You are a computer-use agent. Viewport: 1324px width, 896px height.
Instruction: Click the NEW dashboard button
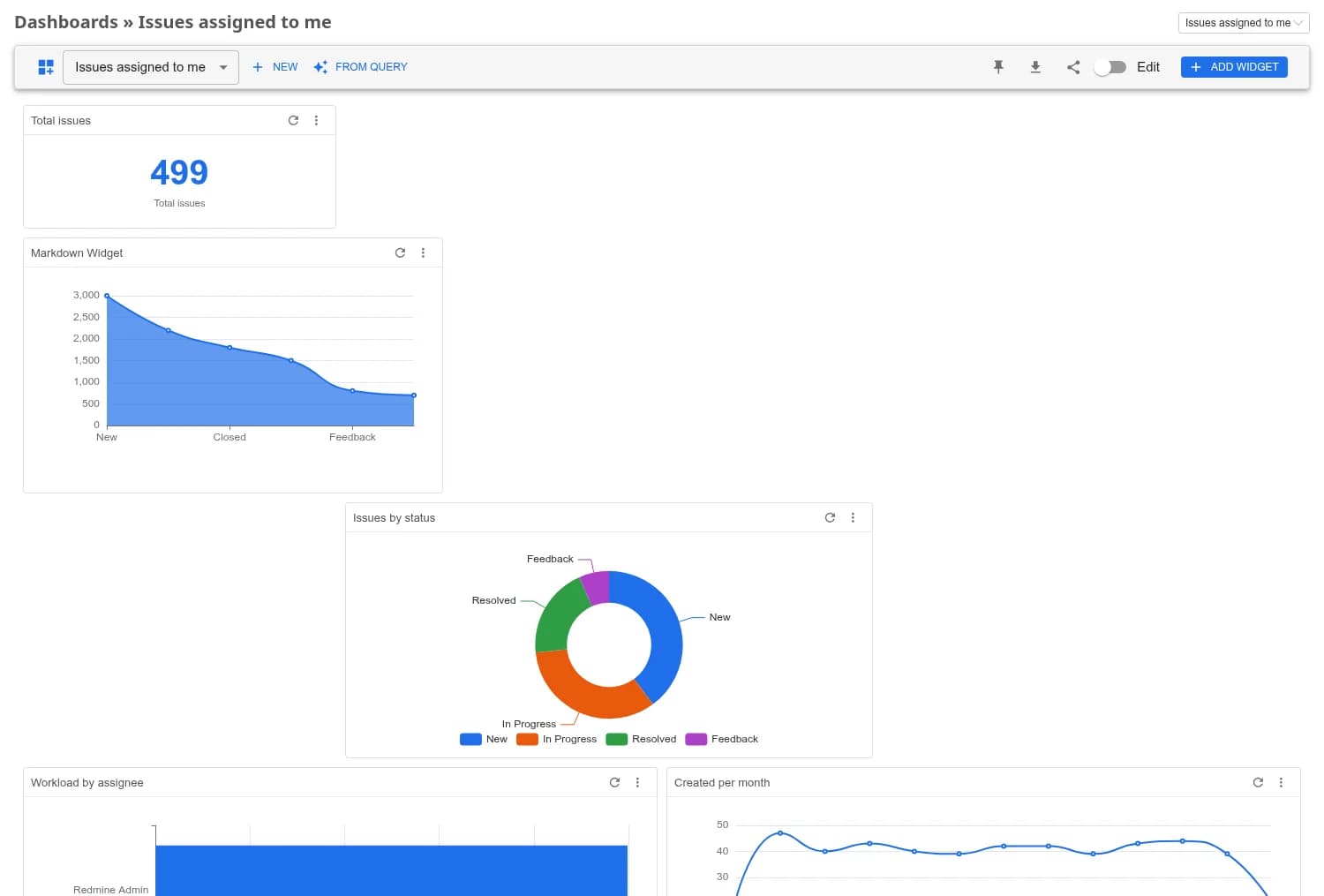click(275, 67)
